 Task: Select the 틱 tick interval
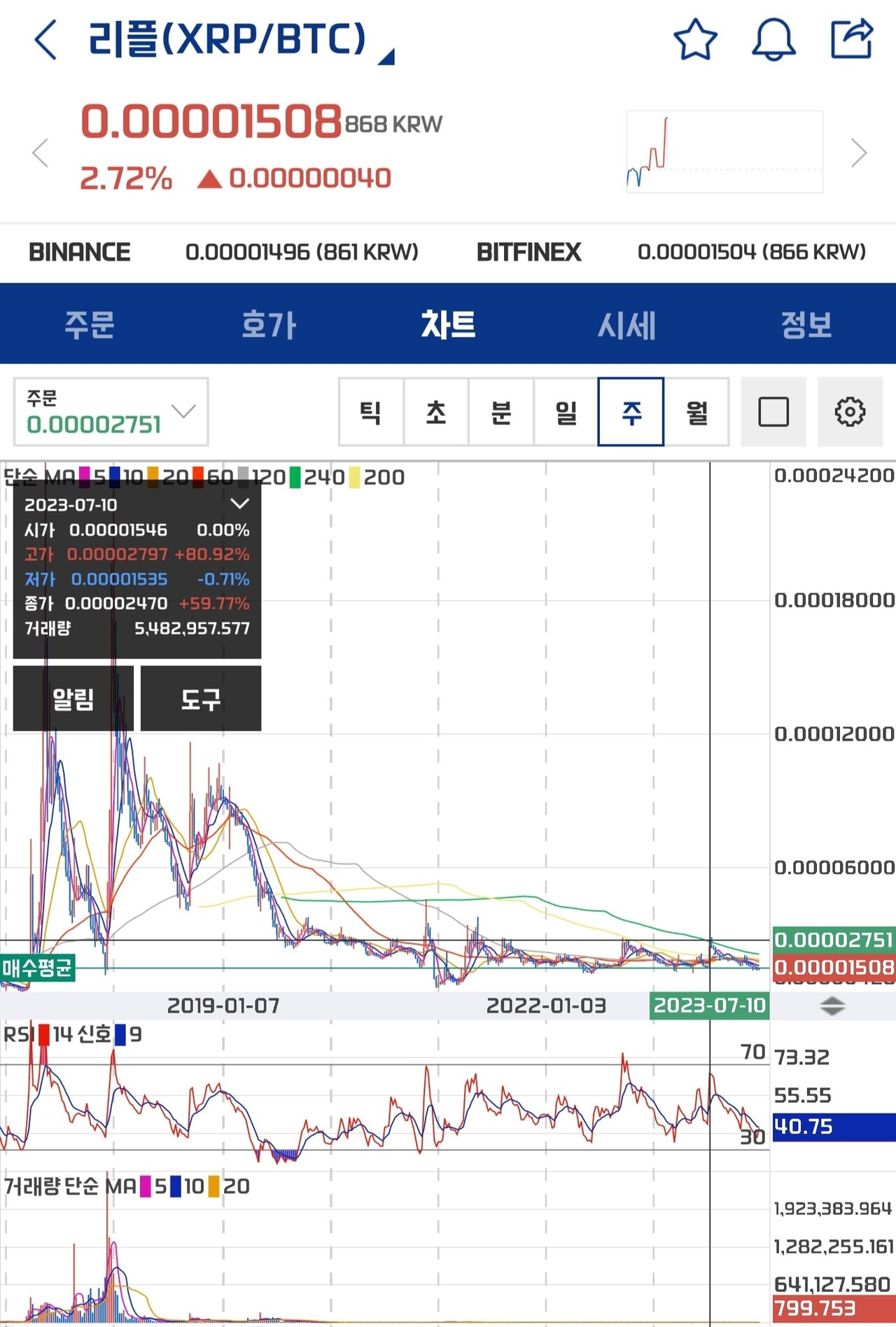click(370, 412)
